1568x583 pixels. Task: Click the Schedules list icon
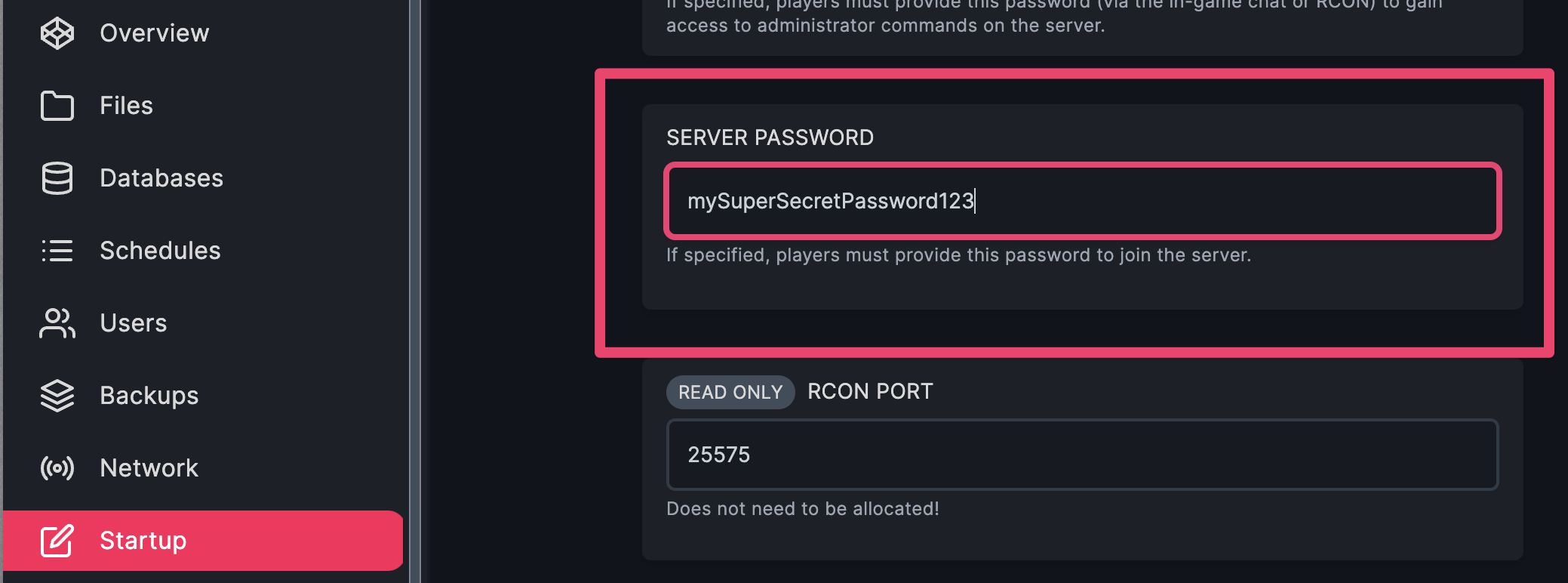point(57,251)
